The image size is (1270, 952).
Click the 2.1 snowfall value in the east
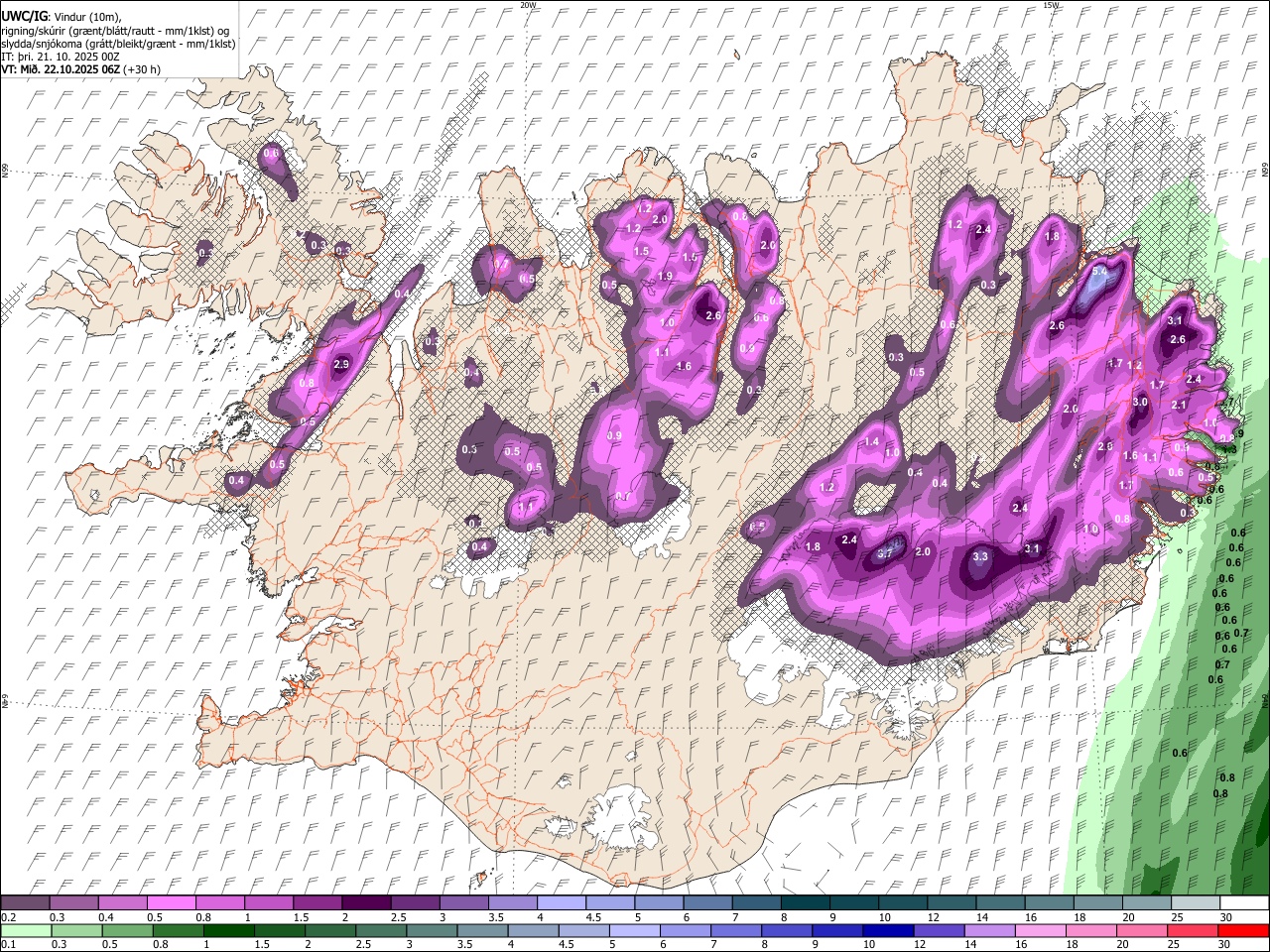pyautogui.click(x=1179, y=405)
